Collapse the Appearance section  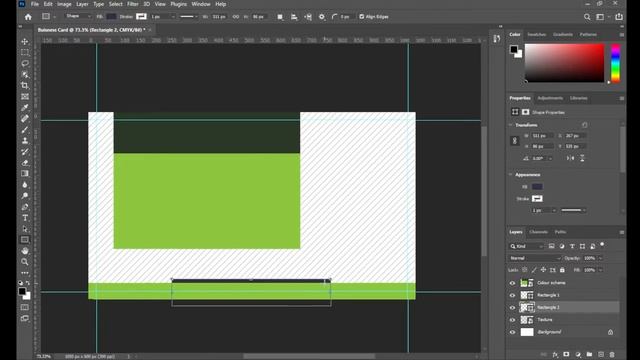click(x=511, y=174)
